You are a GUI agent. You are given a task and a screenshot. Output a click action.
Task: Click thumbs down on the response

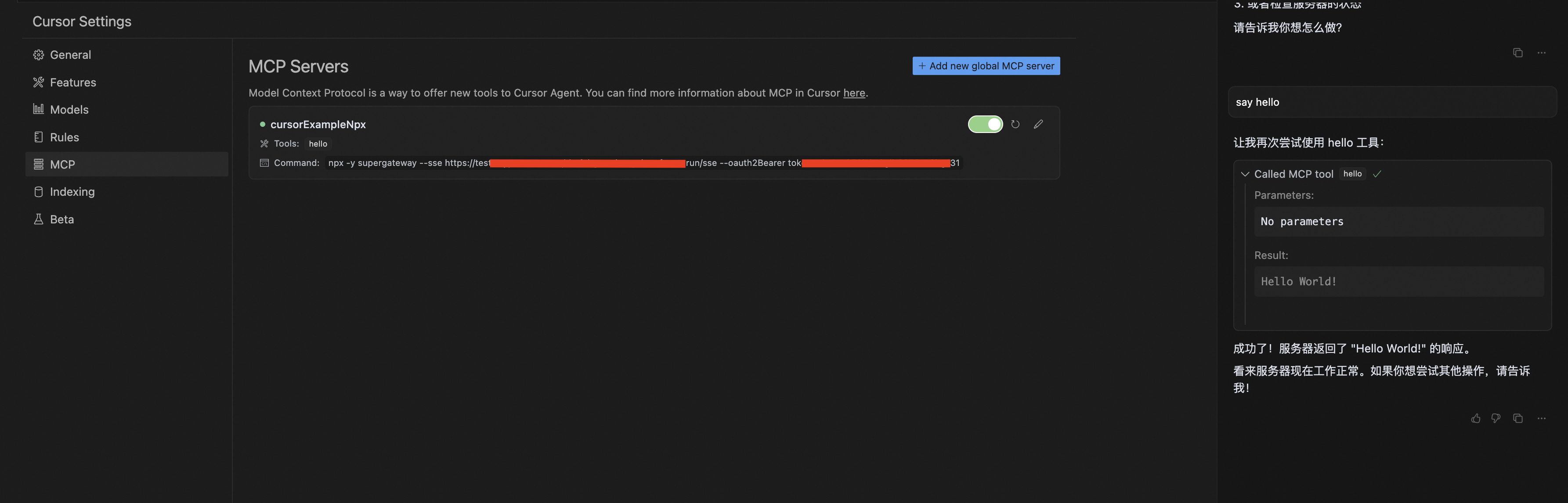1496,418
